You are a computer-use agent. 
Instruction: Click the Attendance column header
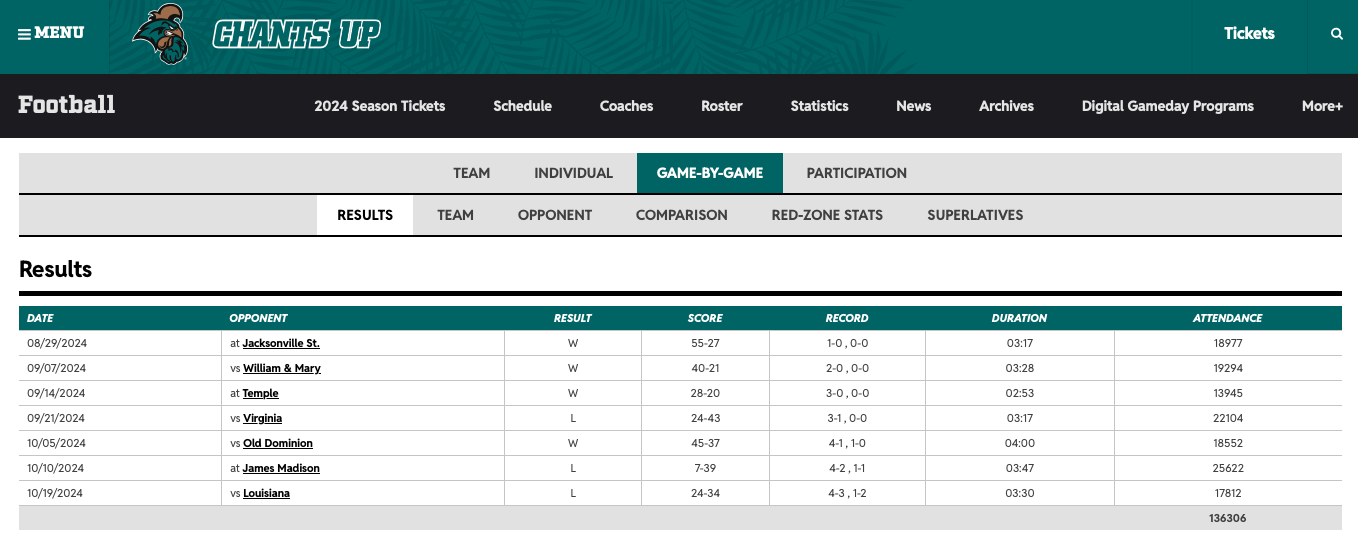(1227, 318)
